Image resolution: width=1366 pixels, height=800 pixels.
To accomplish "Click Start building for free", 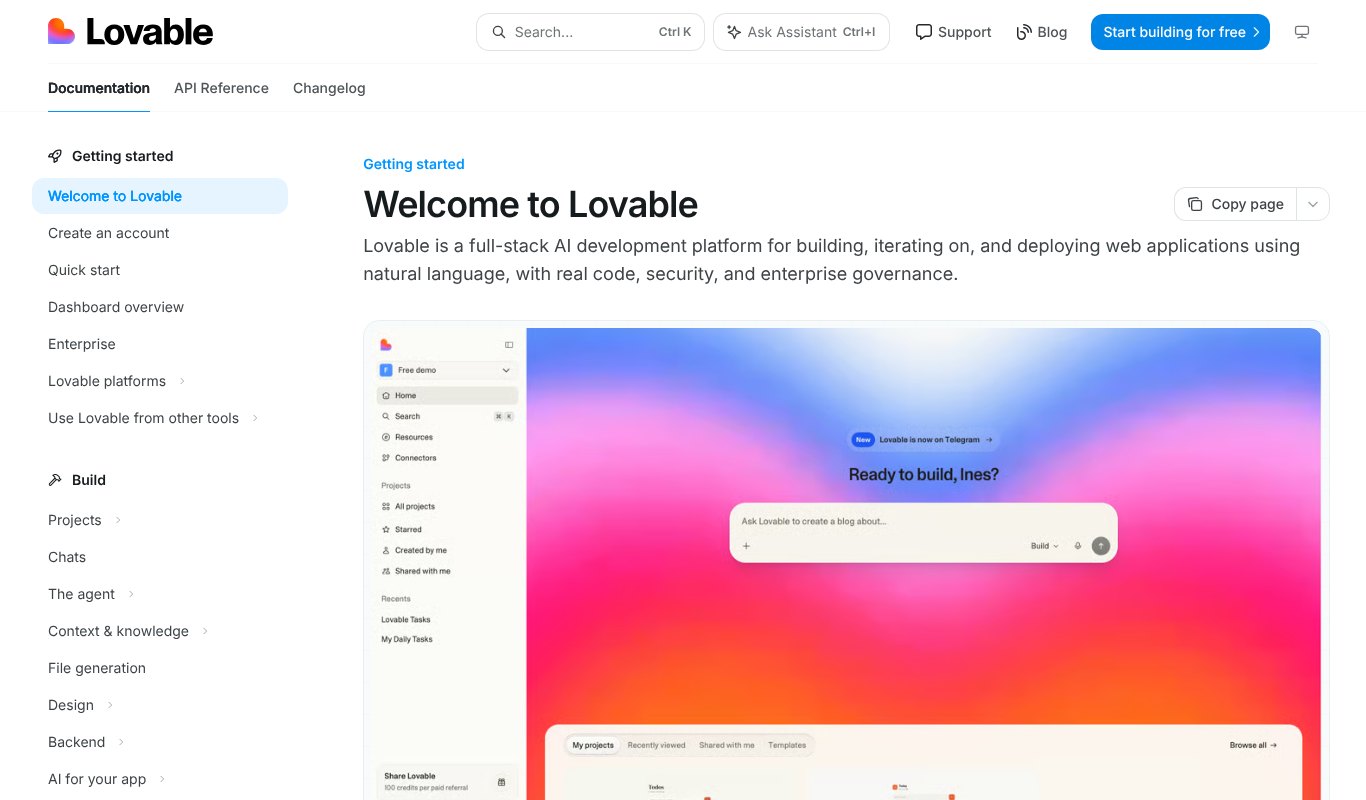I will coord(1180,32).
